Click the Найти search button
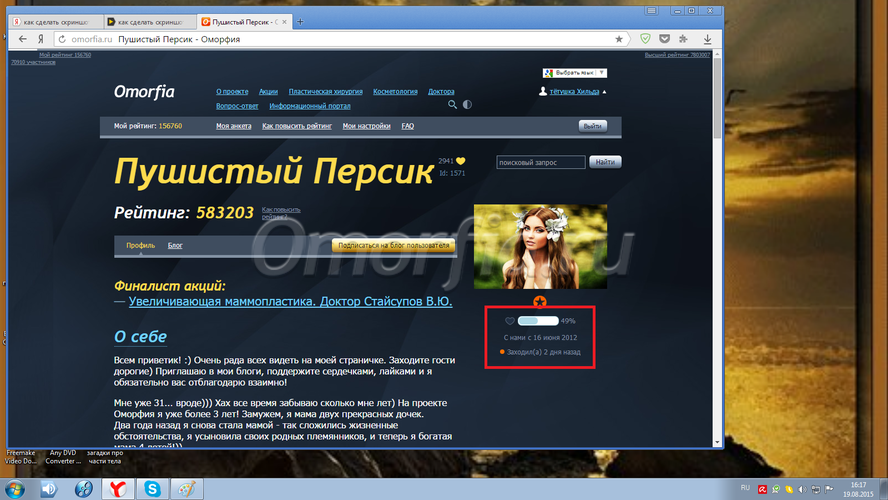 tap(605, 162)
